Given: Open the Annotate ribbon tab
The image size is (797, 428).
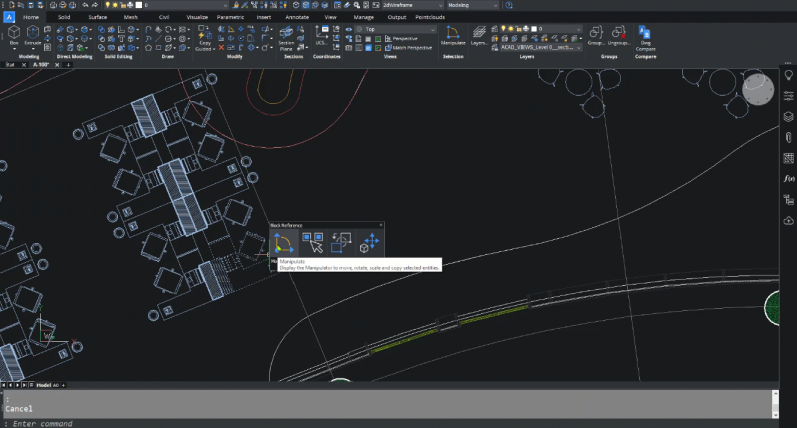Looking at the screenshot, I should click(x=296, y=17).
